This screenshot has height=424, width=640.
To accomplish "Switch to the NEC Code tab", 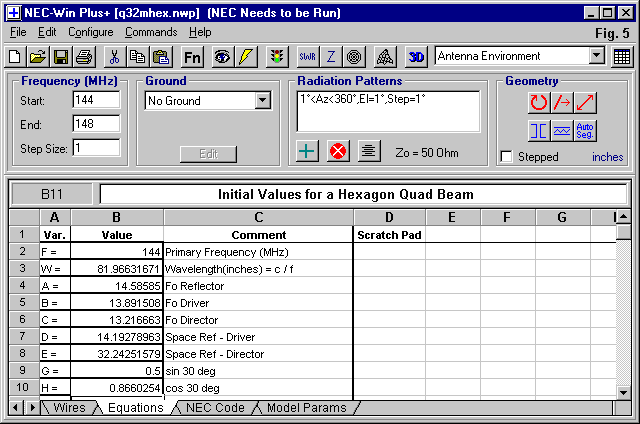I will (213, 407).
